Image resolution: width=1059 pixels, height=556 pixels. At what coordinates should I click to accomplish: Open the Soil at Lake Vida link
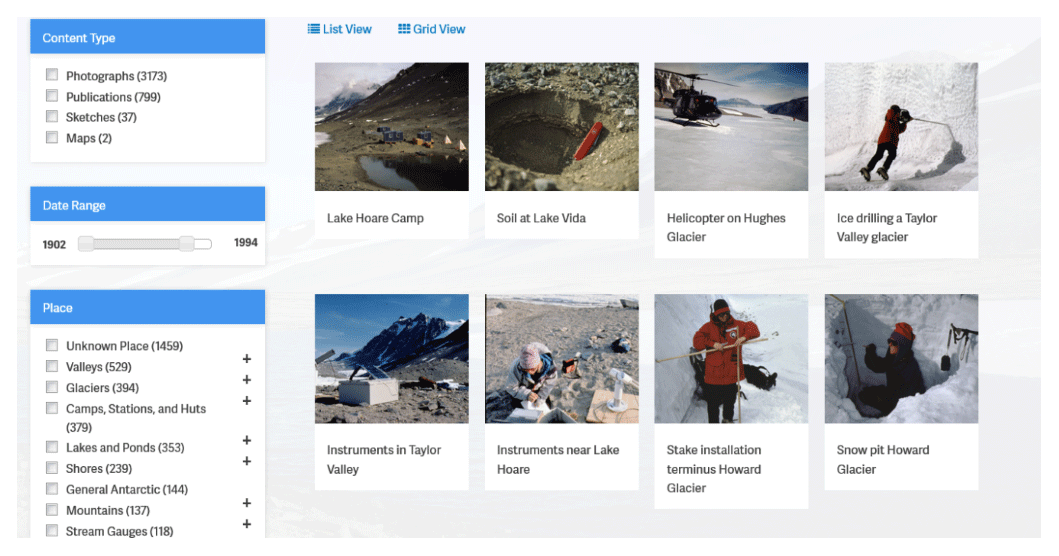click(x=541, y=218)
